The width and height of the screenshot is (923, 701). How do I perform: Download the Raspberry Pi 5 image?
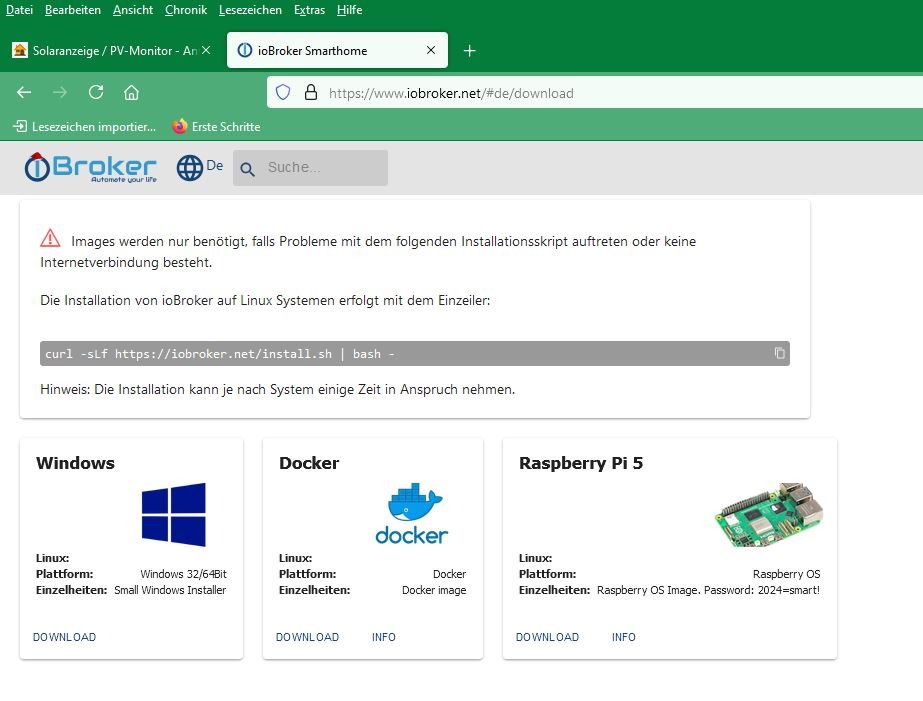(547, 637)
